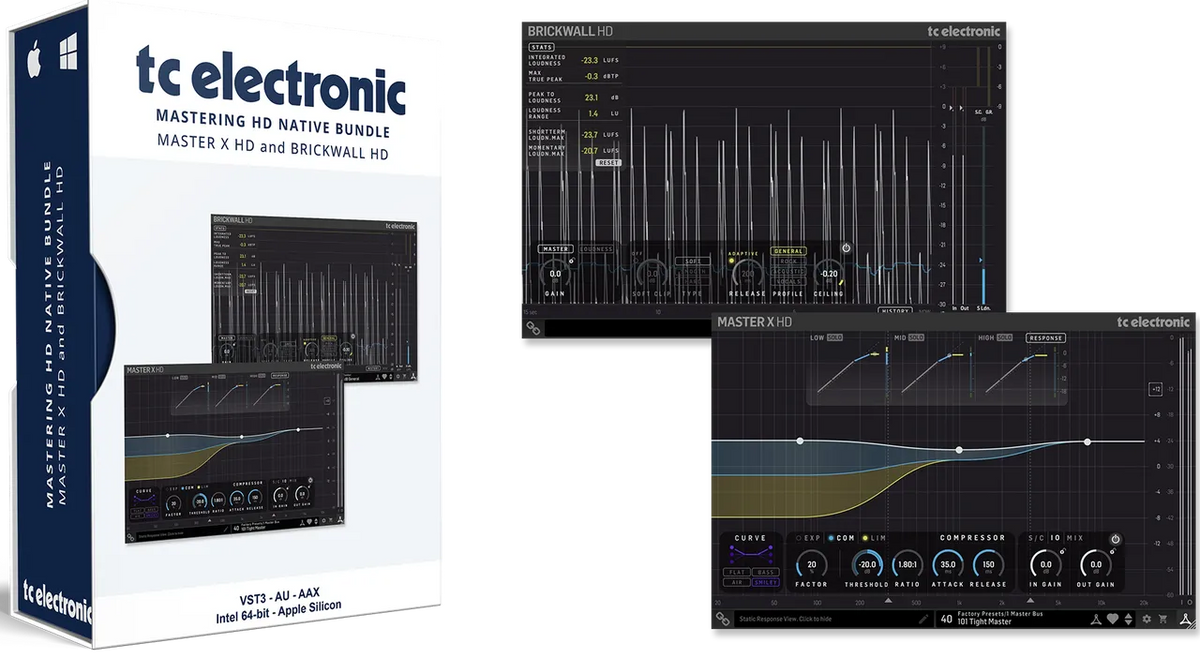Click the Master X HD THRESHOLD knob
Viewport: 1200px width, 658px height.
867,565
